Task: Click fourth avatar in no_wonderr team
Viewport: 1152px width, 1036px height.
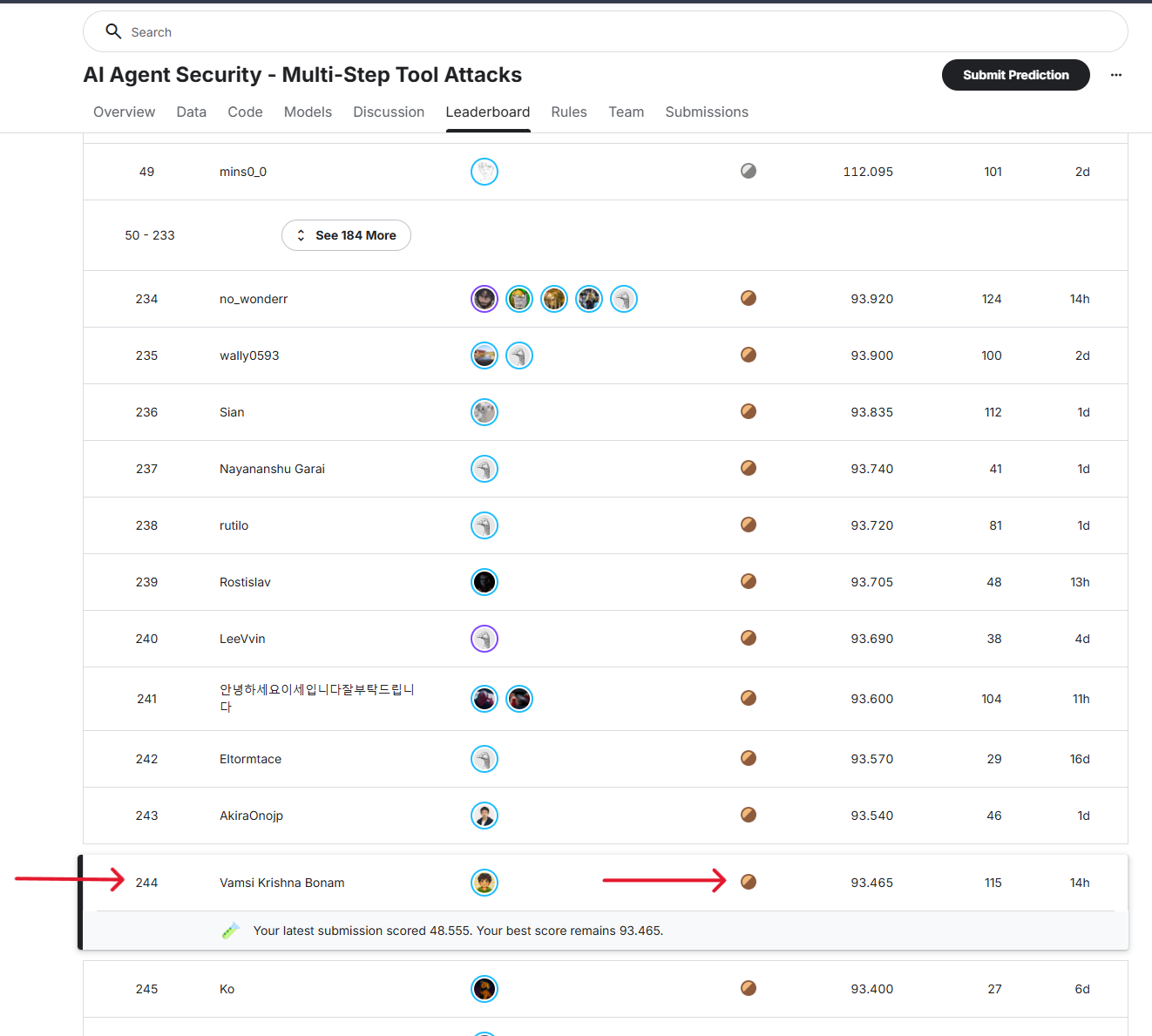Action: pyautogui.click(x=589, y=299)
